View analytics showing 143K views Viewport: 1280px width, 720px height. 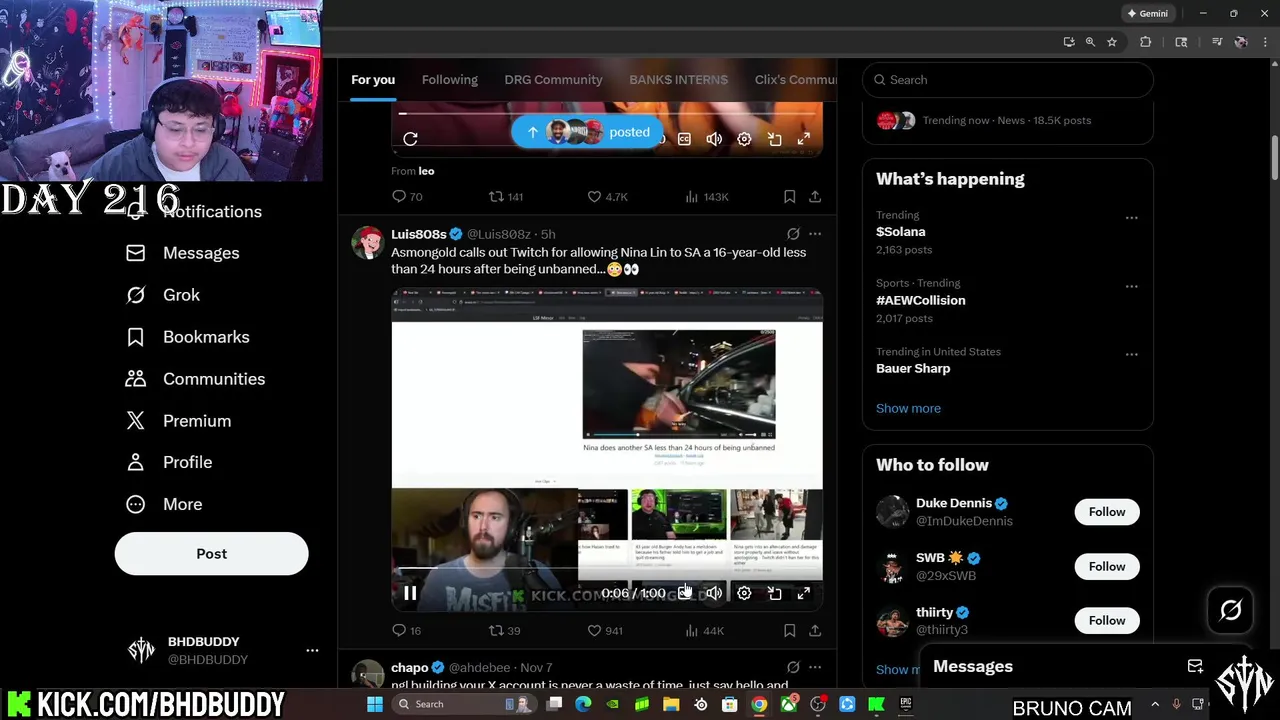[706, 197]
